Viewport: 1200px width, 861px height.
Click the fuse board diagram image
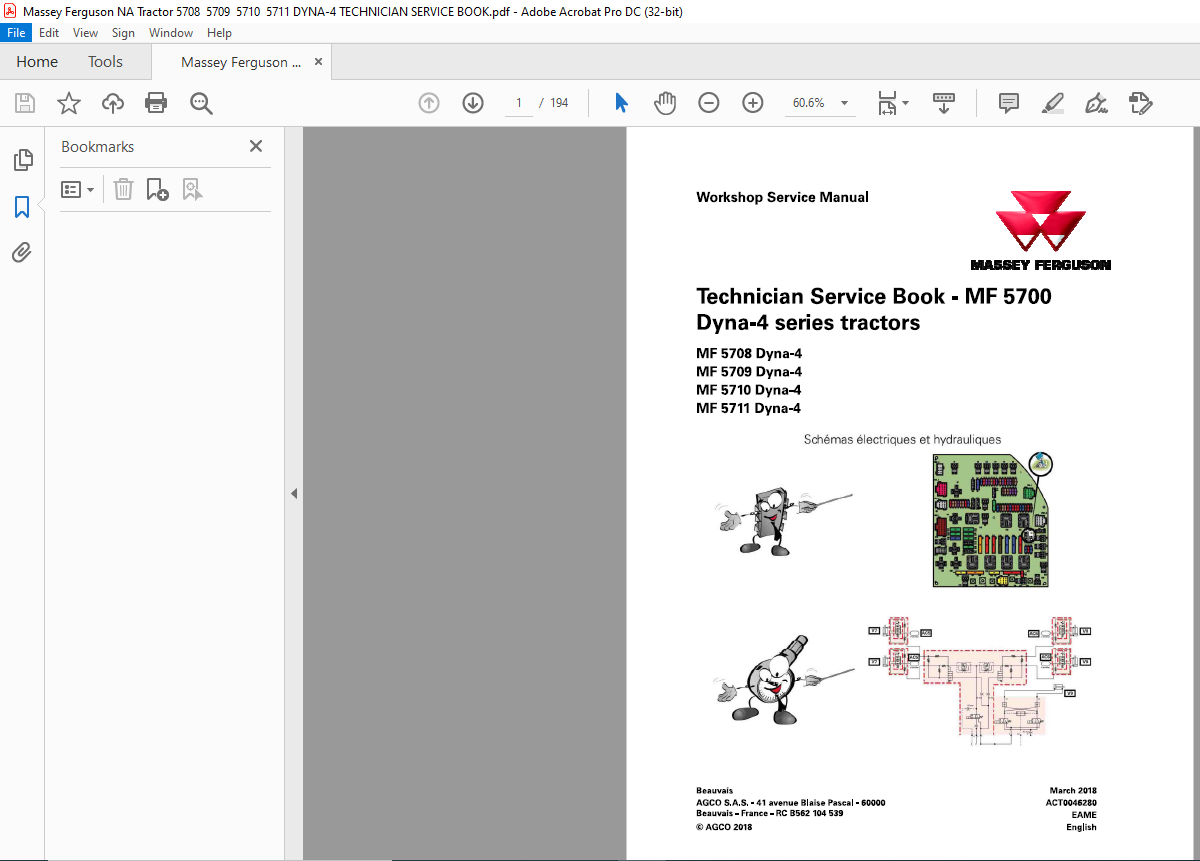click(x=993, y=520)
